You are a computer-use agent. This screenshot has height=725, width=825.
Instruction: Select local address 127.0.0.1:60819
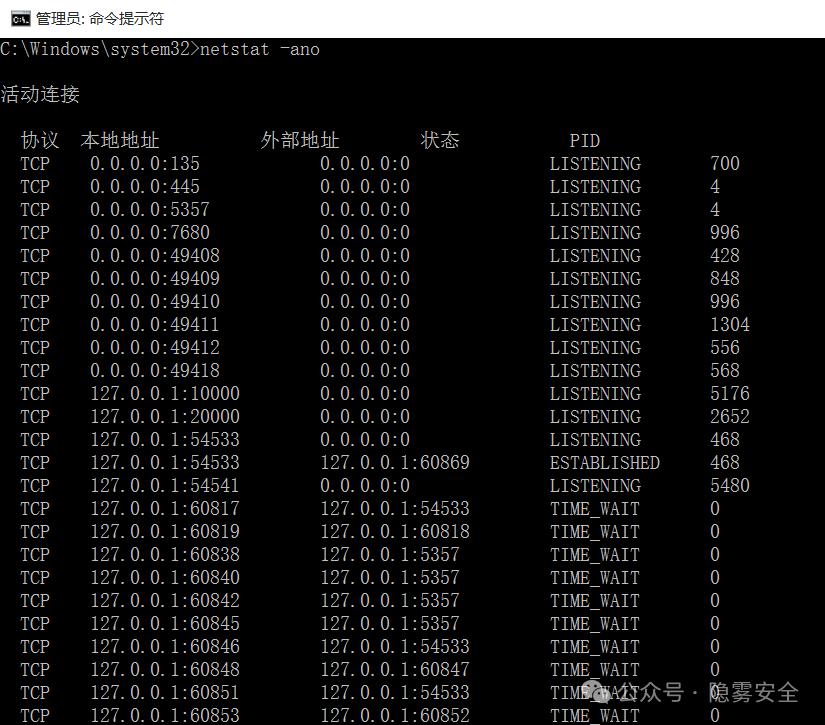click(x=165, y=531)
